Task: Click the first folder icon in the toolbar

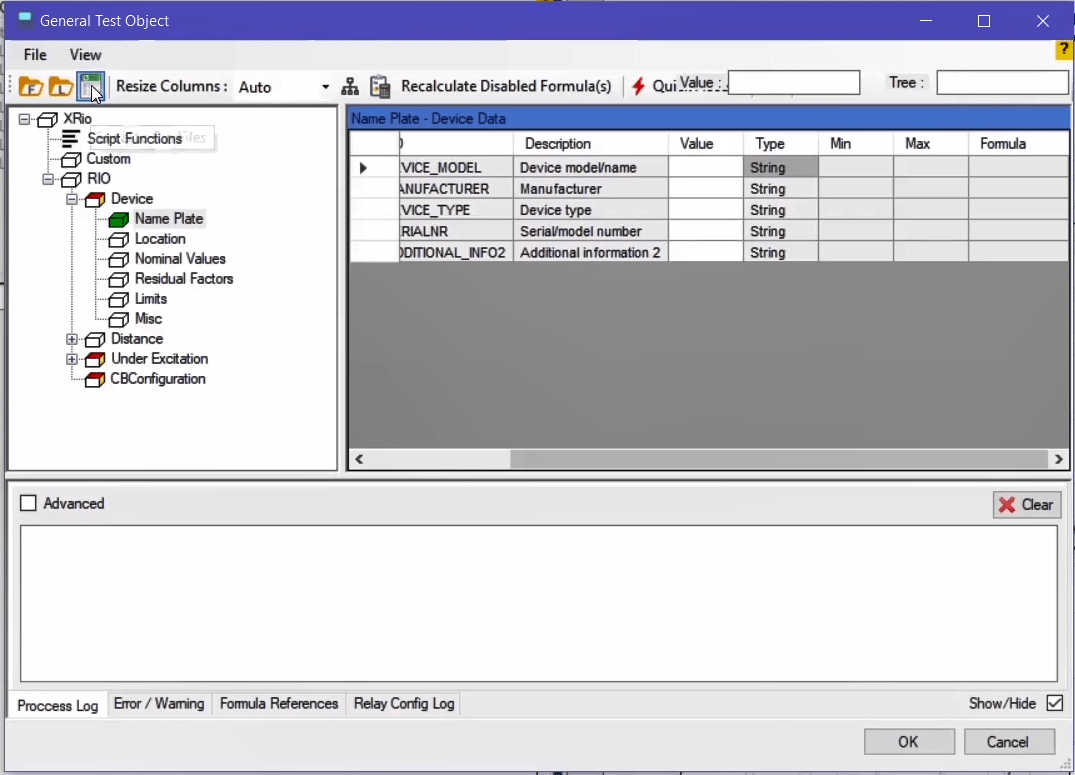Action: pos(30,87)
